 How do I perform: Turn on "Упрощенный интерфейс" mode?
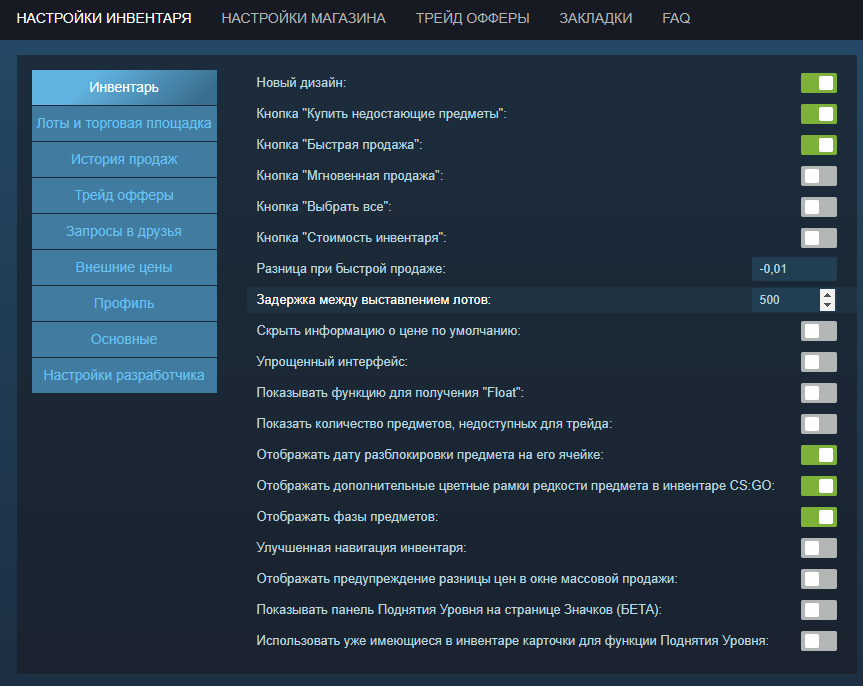[819, 361]
